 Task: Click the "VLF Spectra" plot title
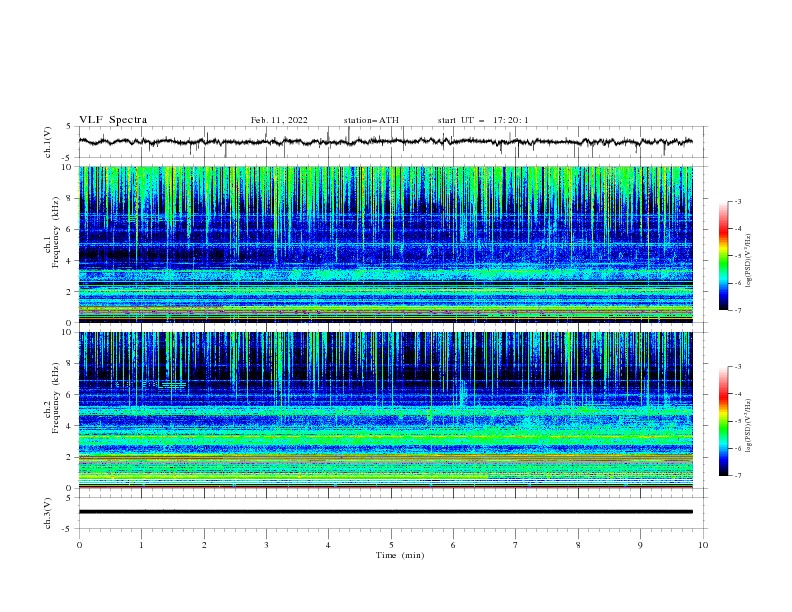pyautogui.click(x=113, y=120)
